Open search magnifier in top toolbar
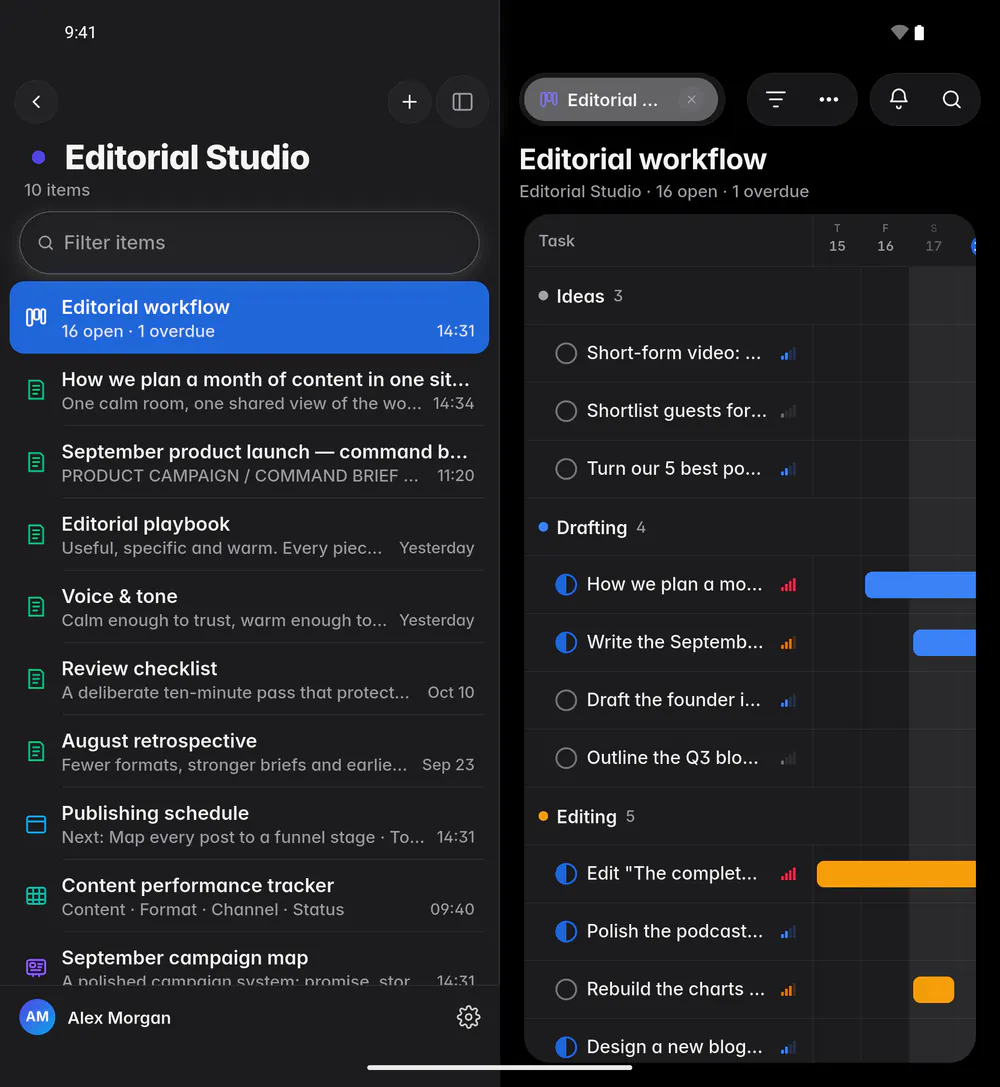This screenshot has width=1000, height=1087. (951, 100)
